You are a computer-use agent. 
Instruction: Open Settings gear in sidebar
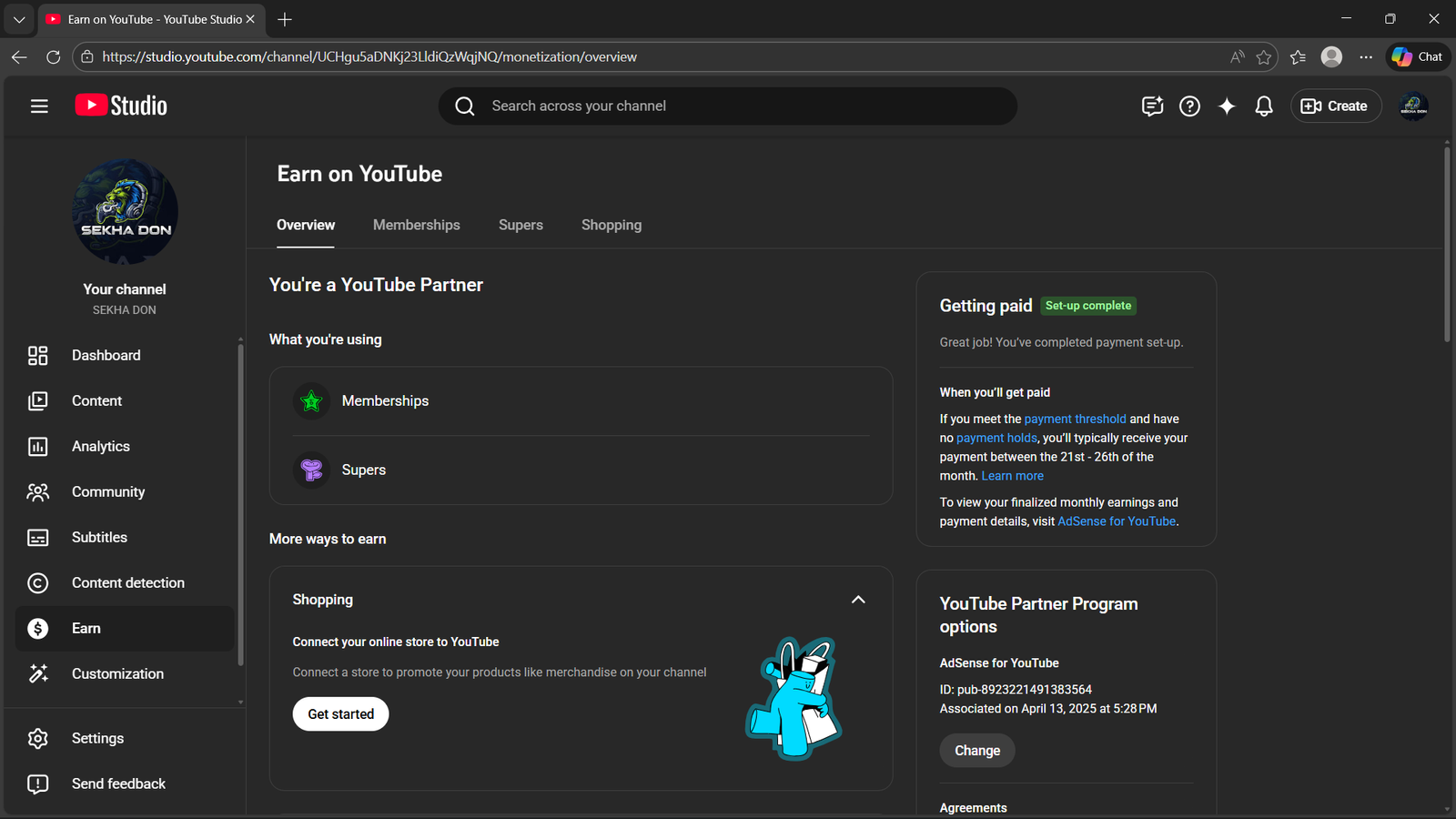[x=38, y=739]
